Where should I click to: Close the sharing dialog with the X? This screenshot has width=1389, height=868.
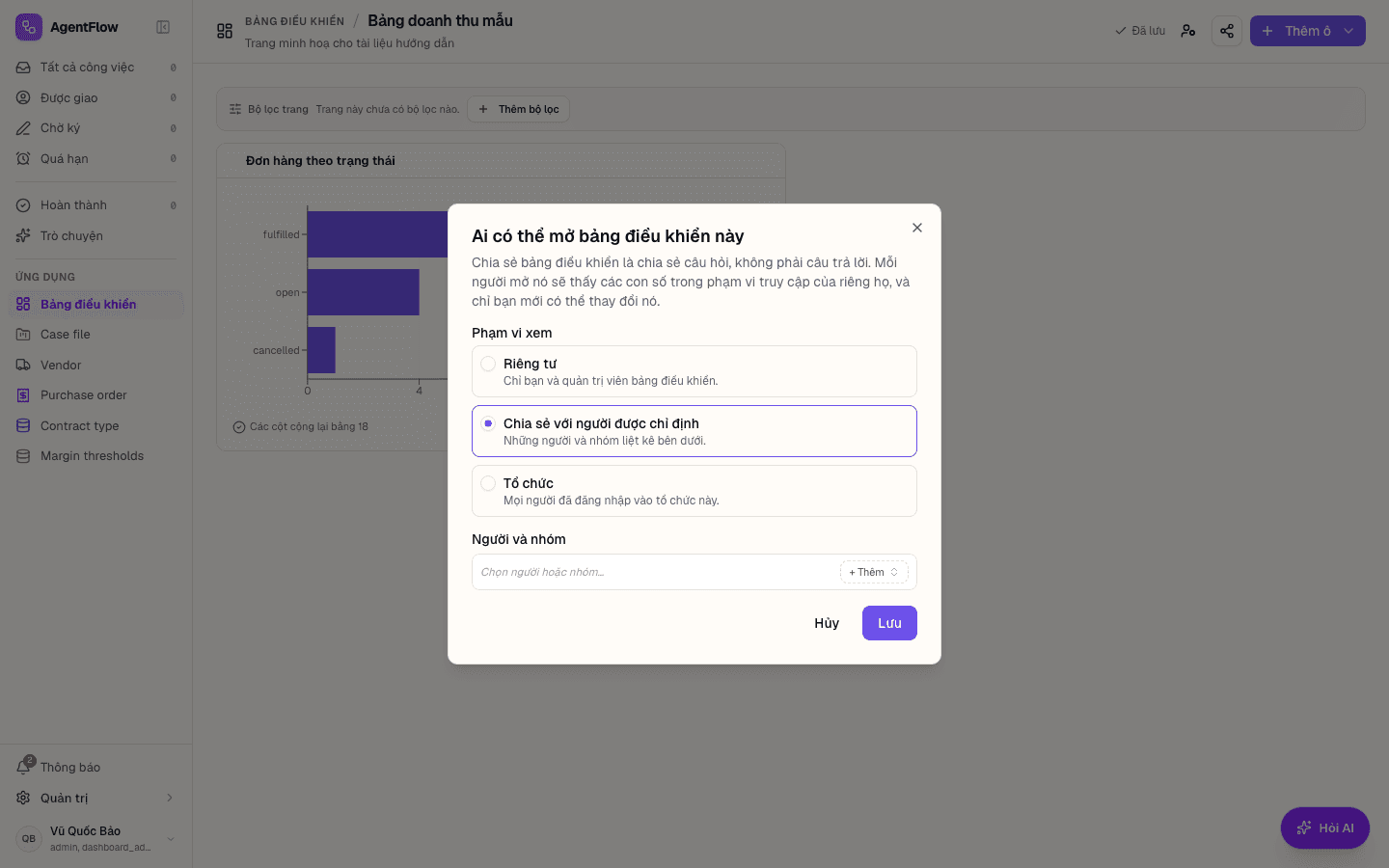coord(917,228)
